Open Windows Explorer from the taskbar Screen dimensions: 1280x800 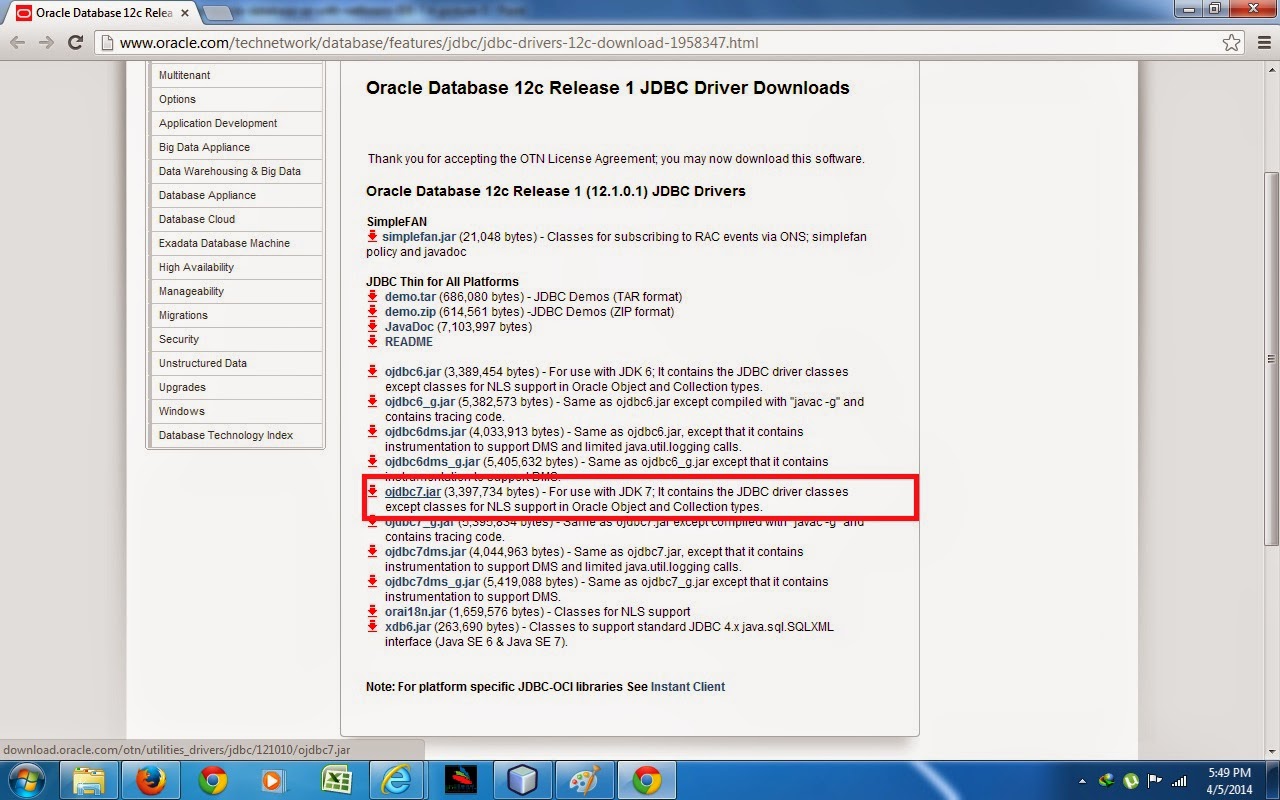coord(90,780)
